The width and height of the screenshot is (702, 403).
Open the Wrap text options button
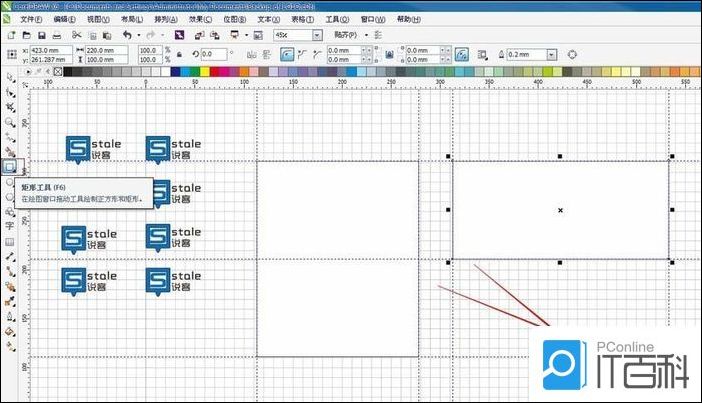click(x=482, y=55)
